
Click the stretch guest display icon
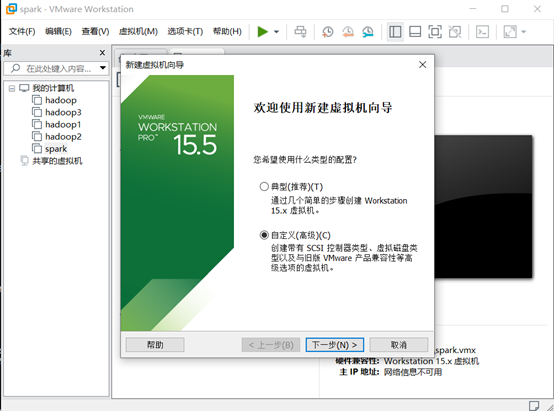(x=510, y=32)
